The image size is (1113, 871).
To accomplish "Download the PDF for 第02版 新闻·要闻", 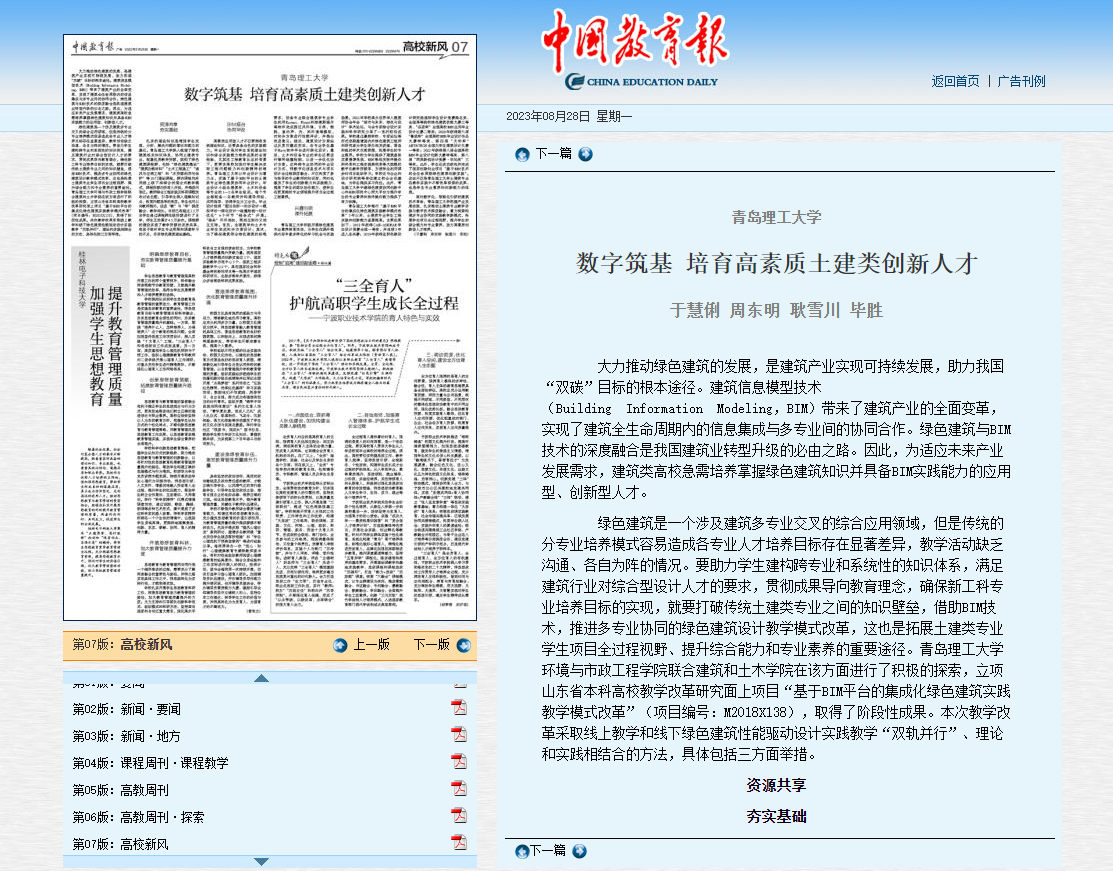I will (459, 709).
